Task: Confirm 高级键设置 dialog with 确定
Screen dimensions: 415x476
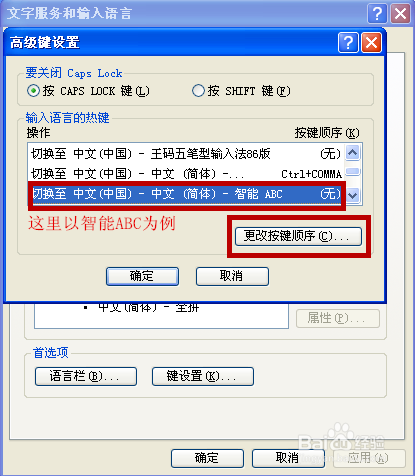Action: (x=142, y=276)
